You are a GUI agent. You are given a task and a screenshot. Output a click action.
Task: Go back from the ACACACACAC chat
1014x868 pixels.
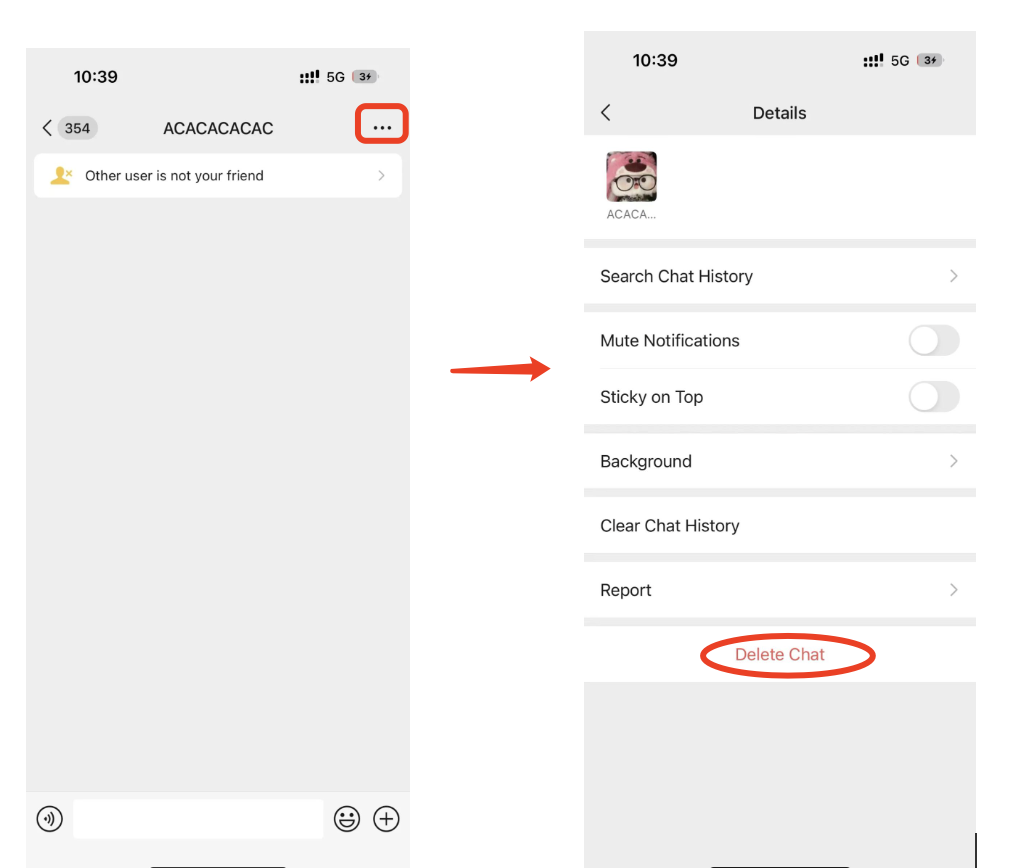[47, 128]
